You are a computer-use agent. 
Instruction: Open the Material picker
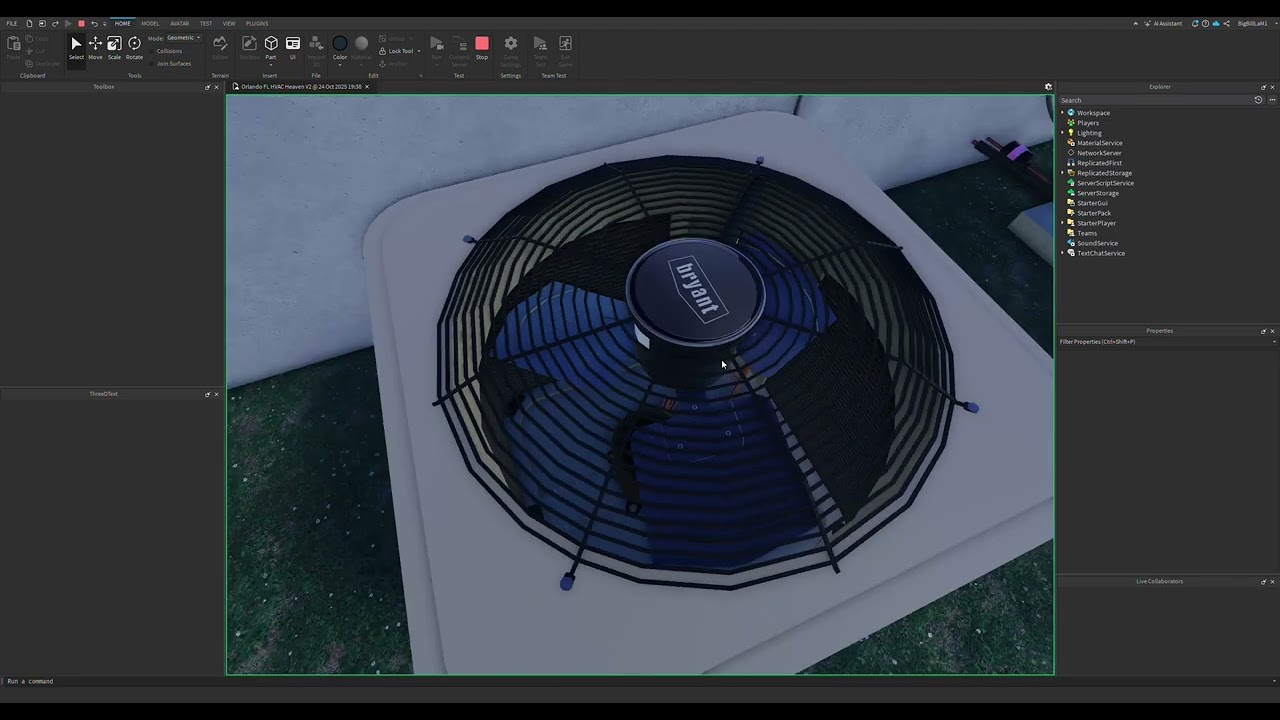pos(361,47)
